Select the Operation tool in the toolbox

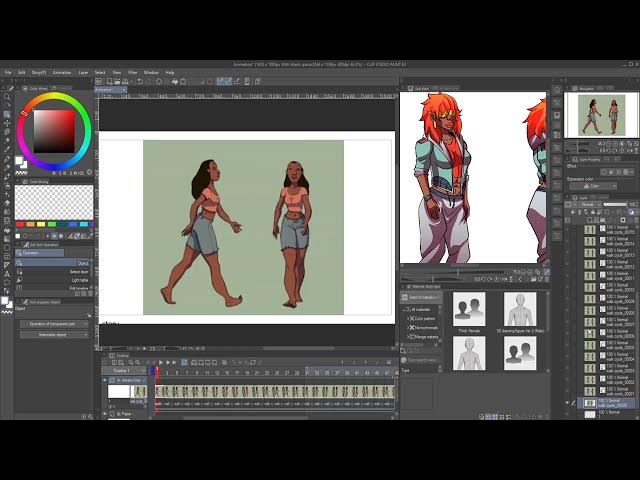click(7, 114)
